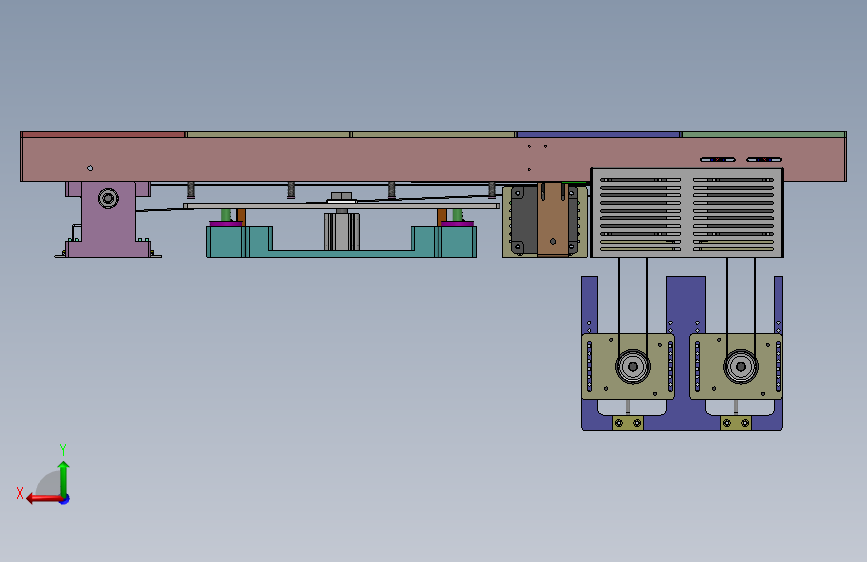The image size is (867, 562).
Task: Select the blue top panel segment
Action: pyautogui.click(x=598, y=134)
